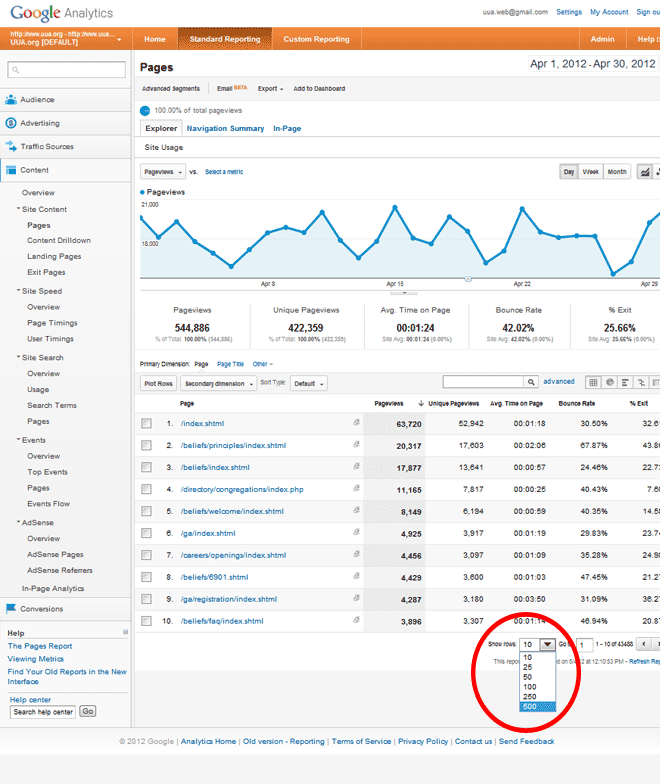Click the sidebar search input field
This screenshot has height=784, width=660.
click(x=66, y=70)
